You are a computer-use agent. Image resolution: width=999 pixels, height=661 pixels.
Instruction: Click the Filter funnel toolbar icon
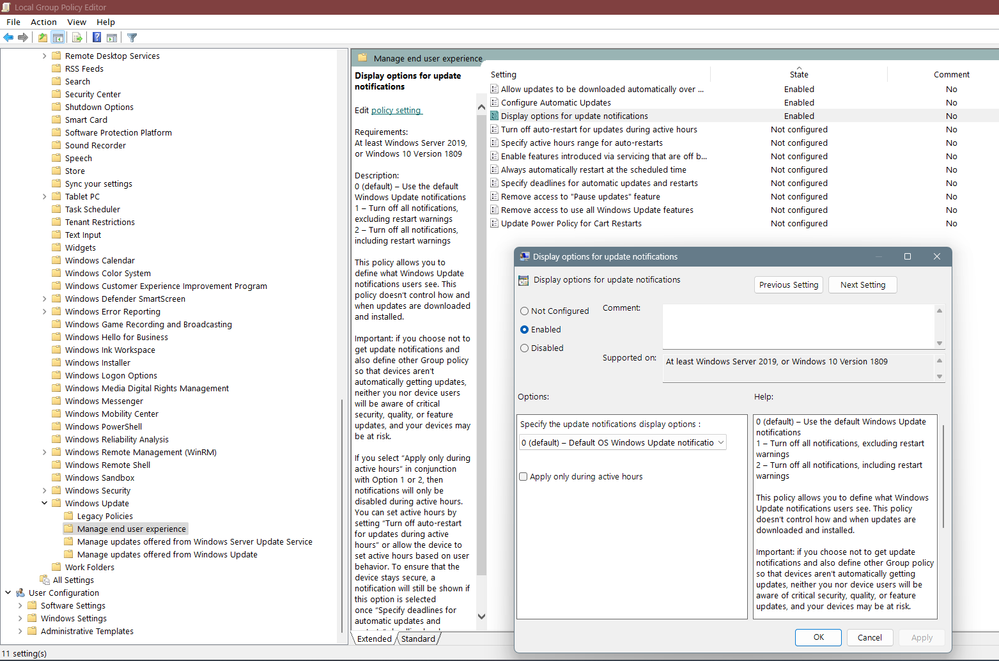pos(132,38)
